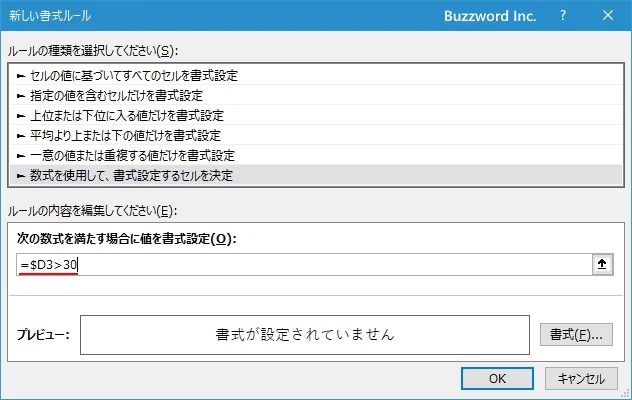Close the 新しい書式ルール dialog
This screenshot has height=400, width=632.
[x=606, y=16]
